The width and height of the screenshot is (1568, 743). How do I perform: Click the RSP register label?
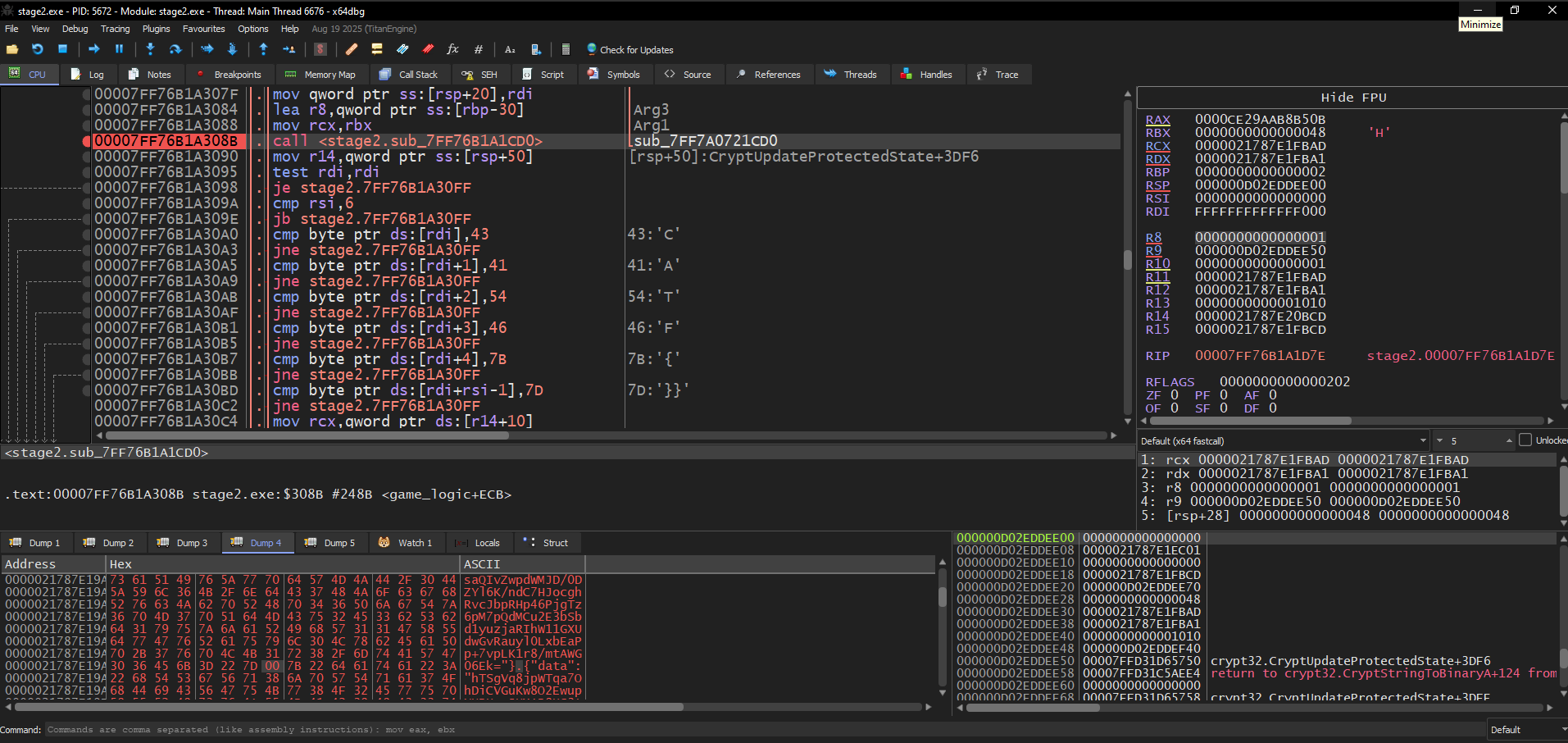click(1157, 185)
